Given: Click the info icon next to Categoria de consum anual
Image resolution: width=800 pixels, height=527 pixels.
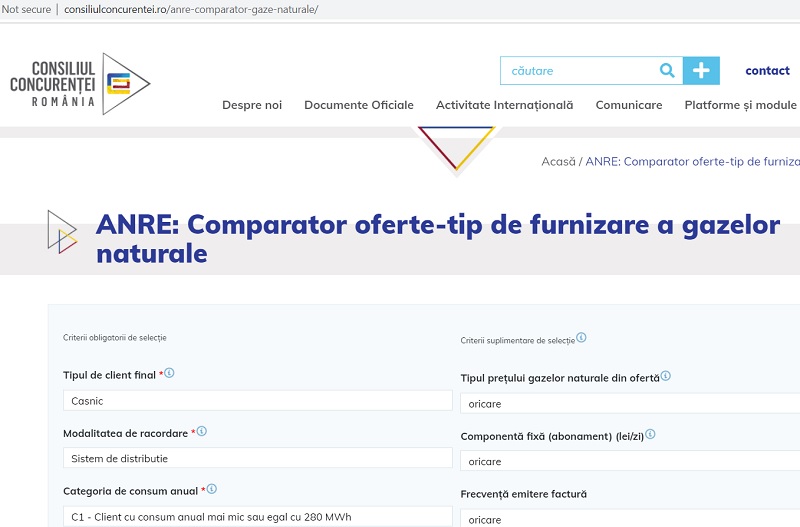Looking at the screenshot, I should coord(212,489).
